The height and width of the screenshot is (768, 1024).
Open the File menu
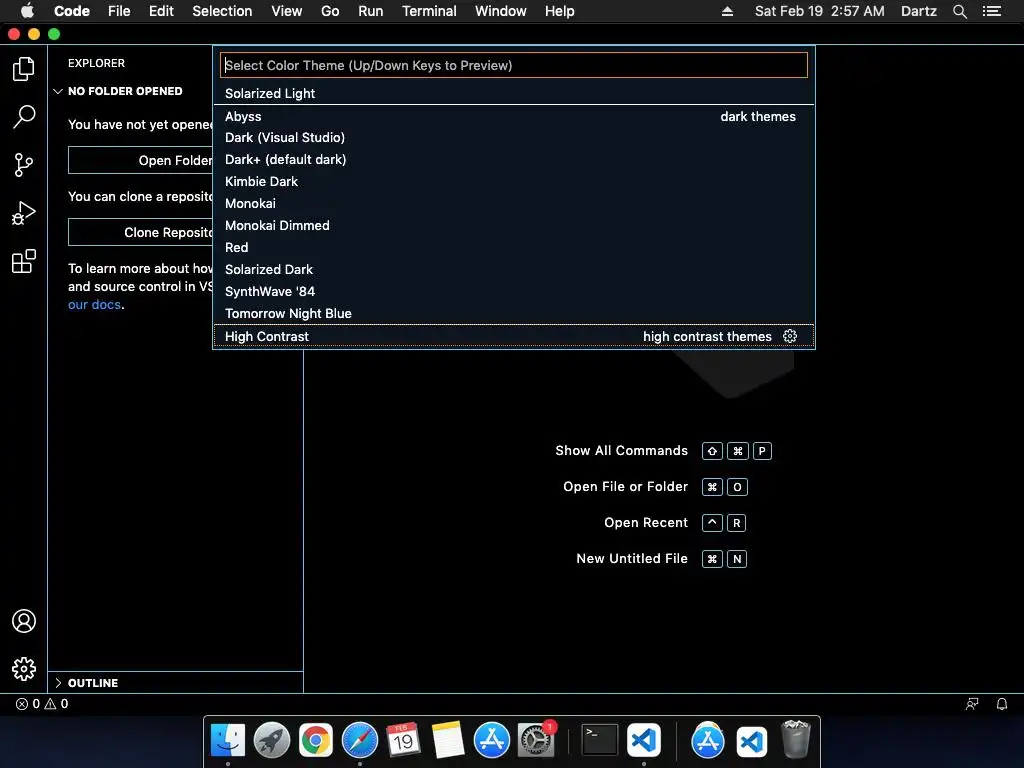(x=119, y=11)
